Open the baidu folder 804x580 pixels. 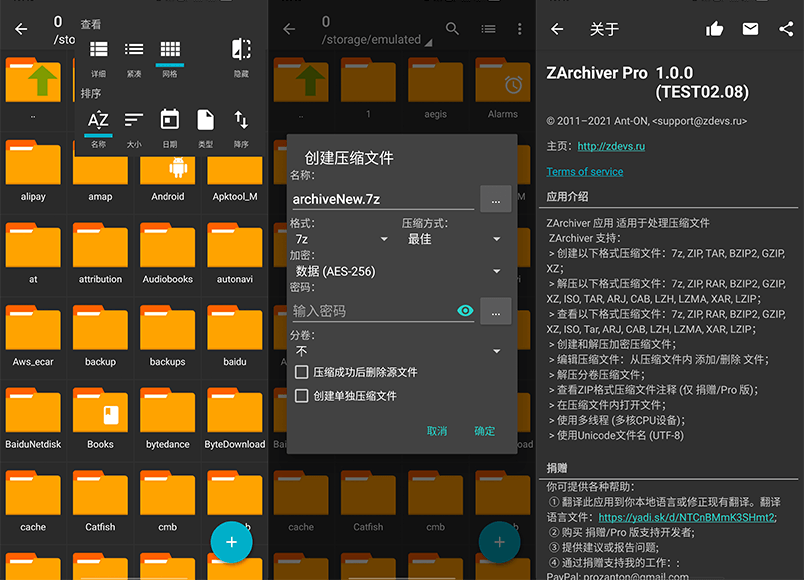pyautogui.click(x=235, y=336)
